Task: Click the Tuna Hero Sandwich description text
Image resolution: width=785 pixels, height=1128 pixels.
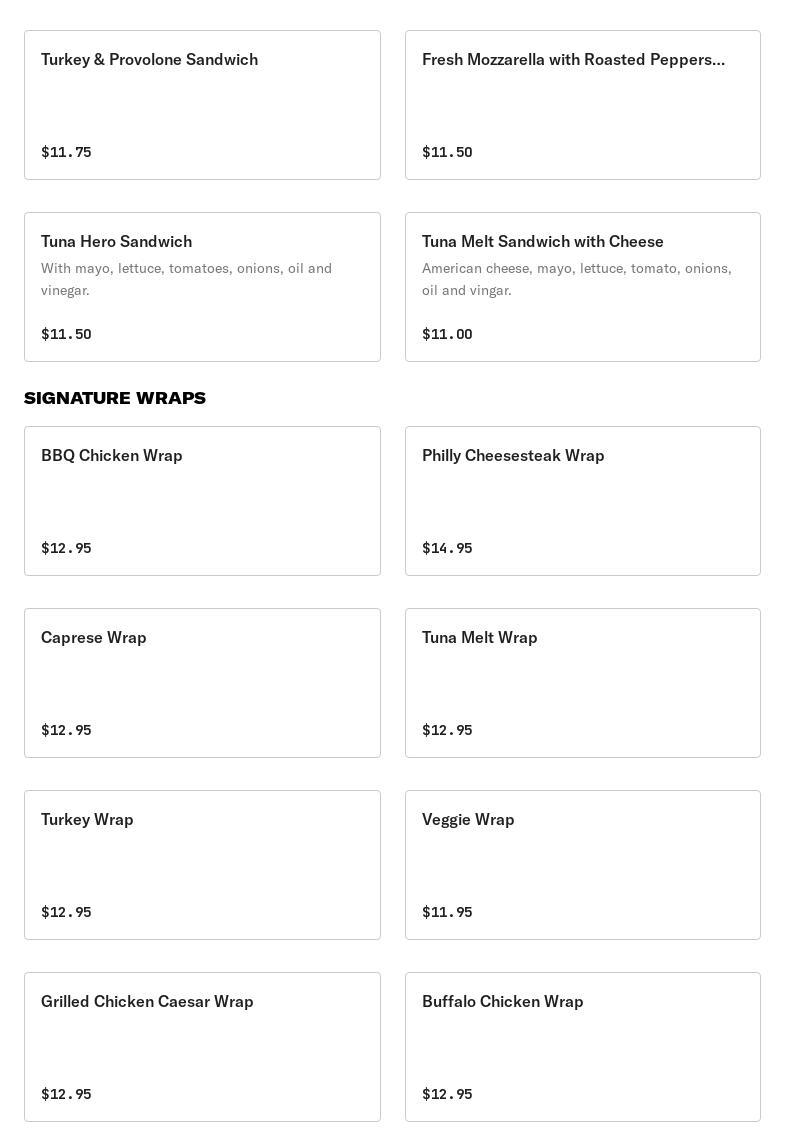Action: tap(187, 279)
